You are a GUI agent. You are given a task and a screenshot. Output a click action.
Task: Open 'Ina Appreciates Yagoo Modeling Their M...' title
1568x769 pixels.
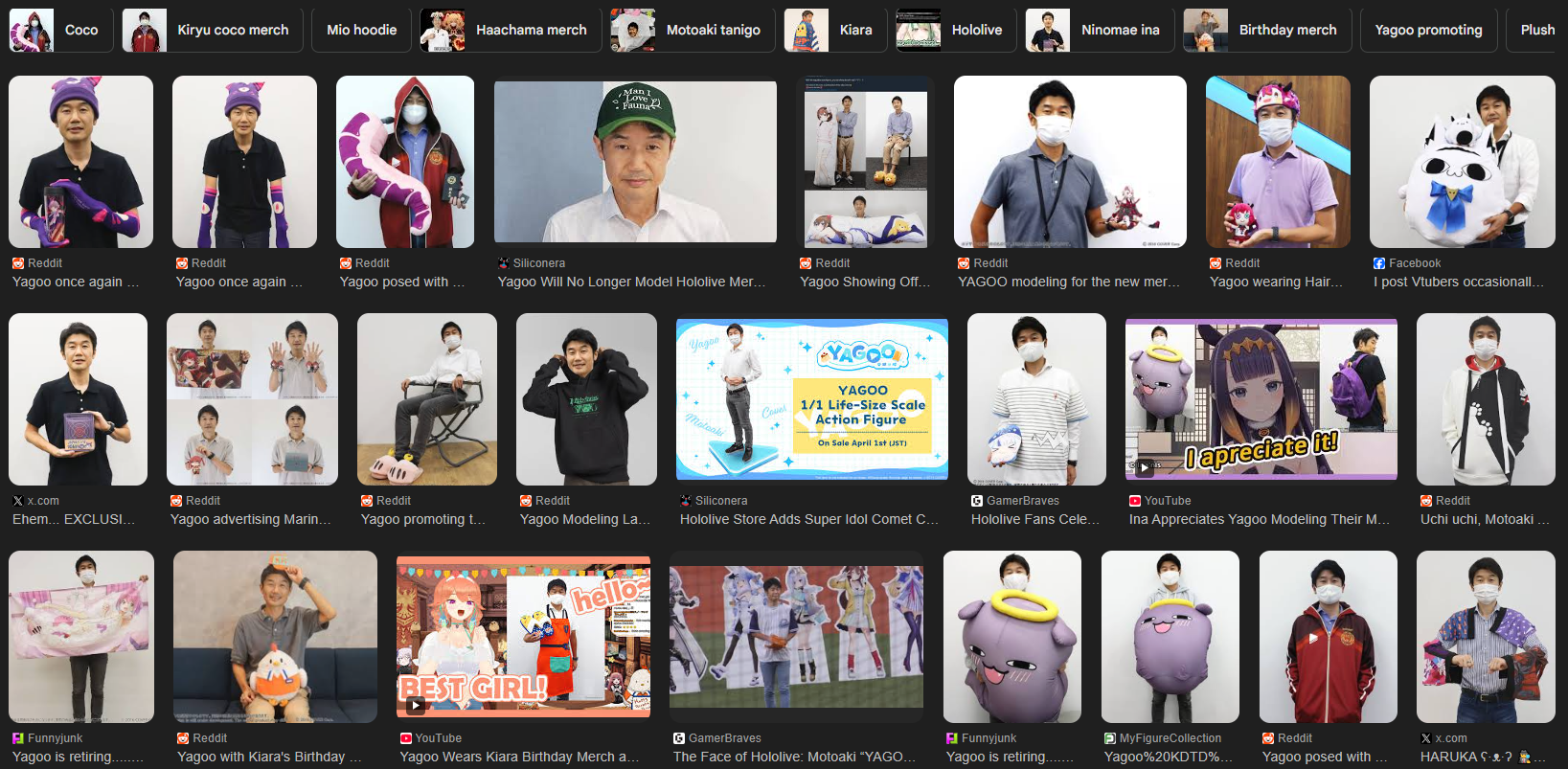pyautogui.click(x=1260, y=519)
